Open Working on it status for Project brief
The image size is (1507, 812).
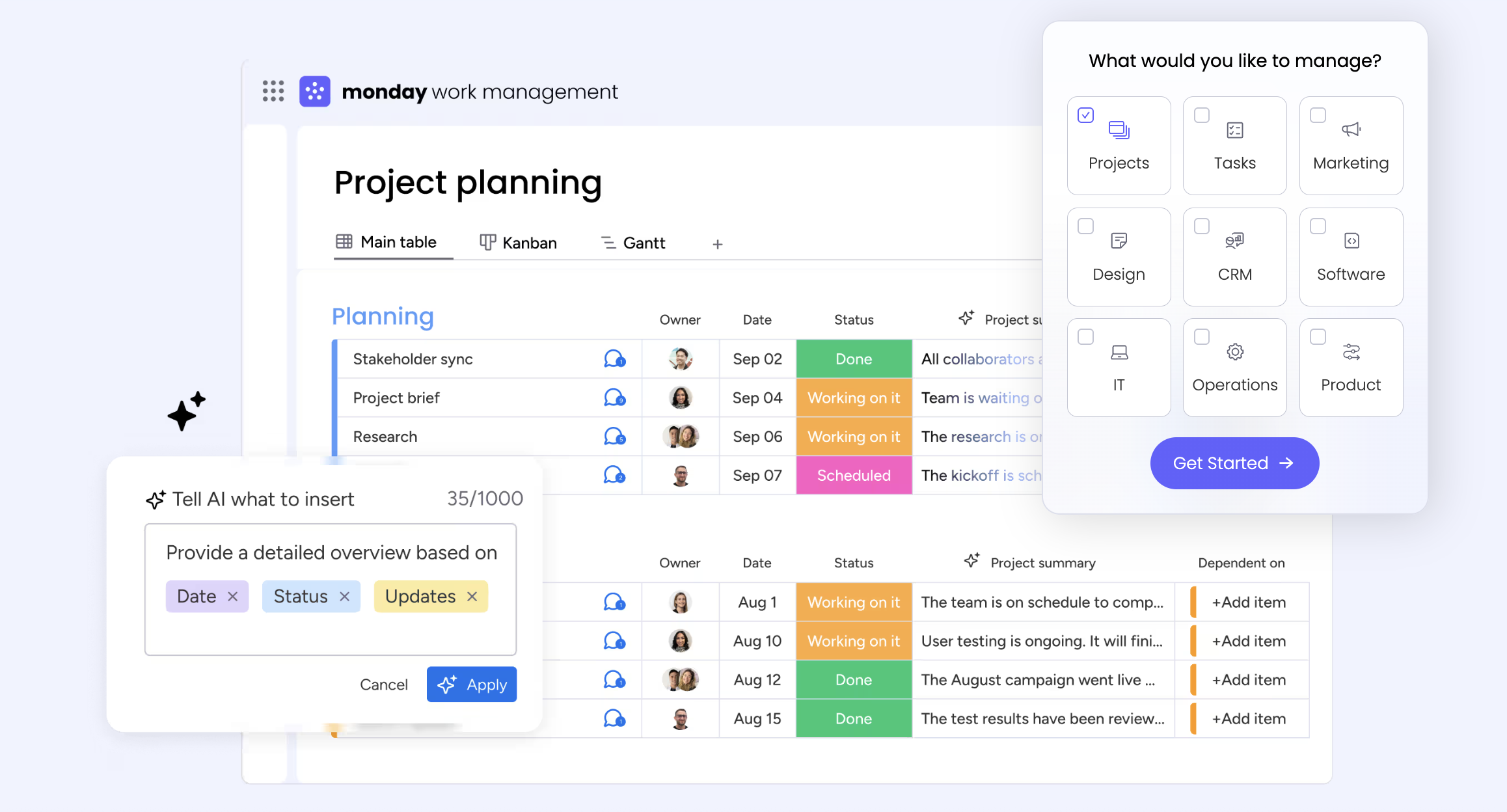click(854, 398)
